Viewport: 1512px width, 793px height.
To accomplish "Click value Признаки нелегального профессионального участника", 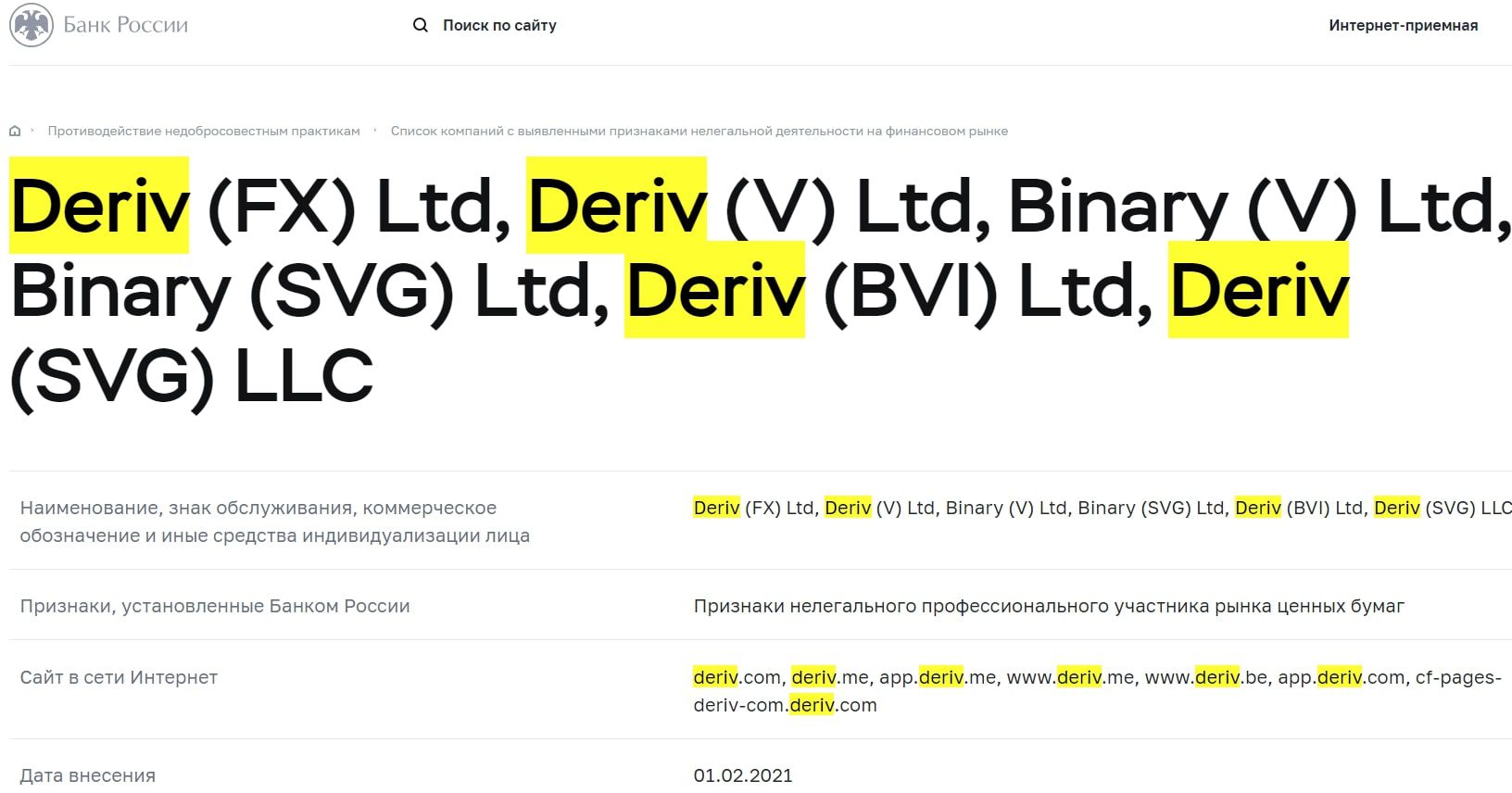I will point(1049,606).
